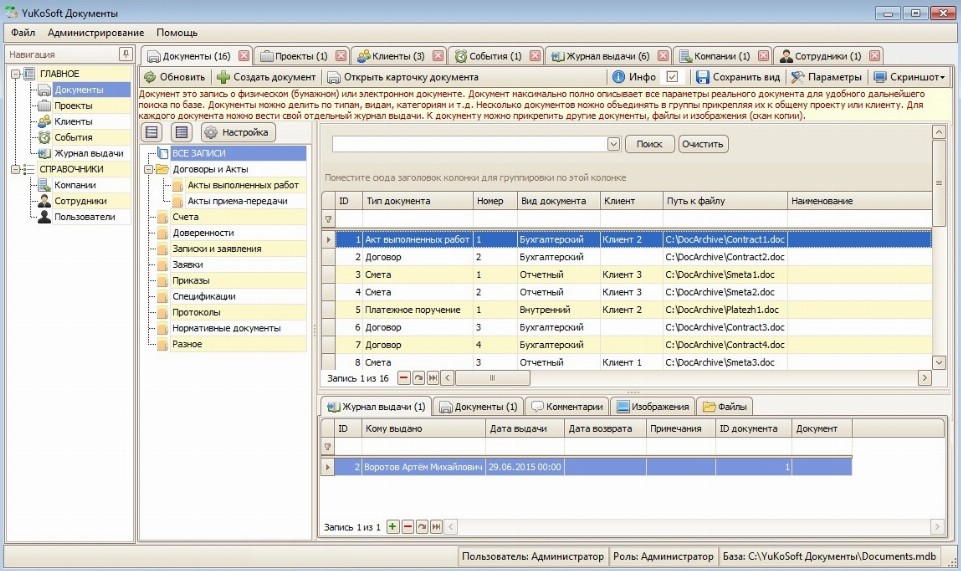This screenshot has width=961, height=571.
Task: Open the search field dropdown arrow
Action: [x=614, y=145]
